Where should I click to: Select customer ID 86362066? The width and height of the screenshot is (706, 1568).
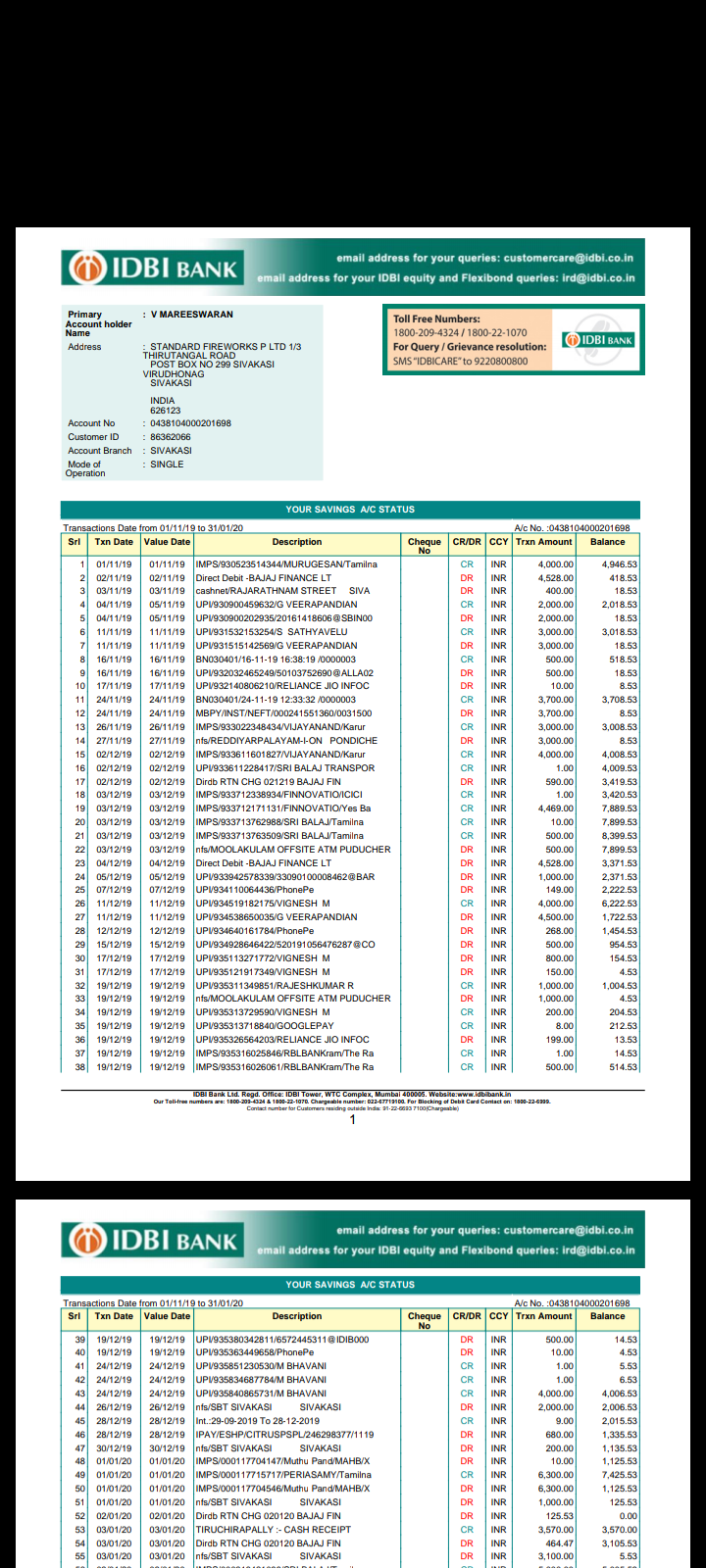171,437
